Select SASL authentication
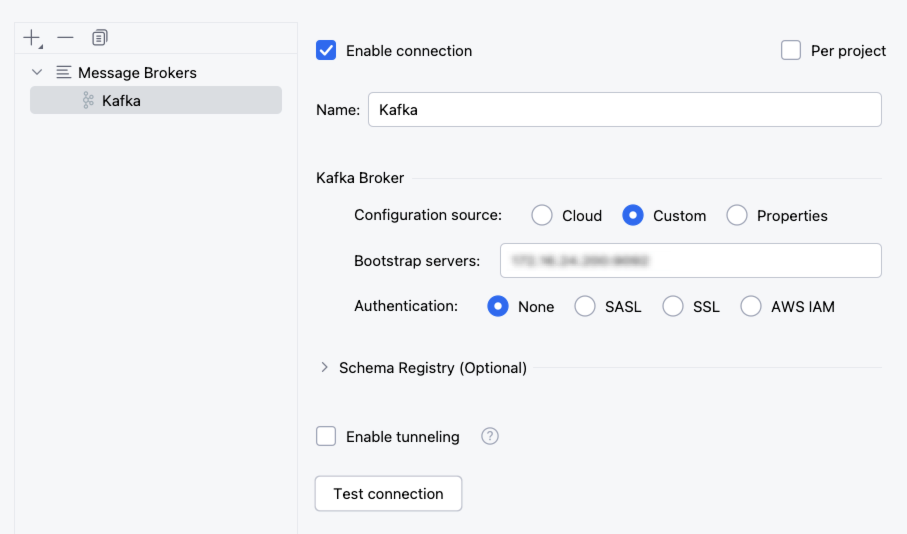This screenshot has width=907, height=534. [585, 307]
